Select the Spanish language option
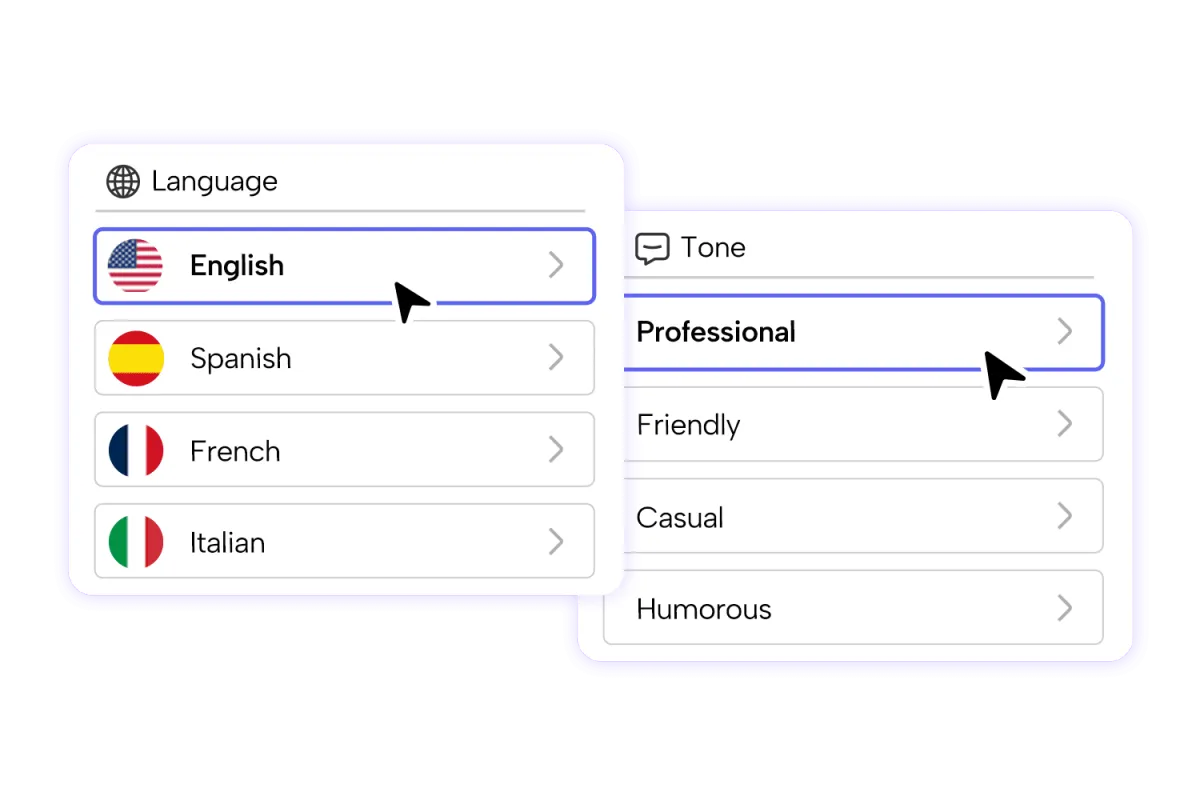The width and height of the screenshot is (1200, 800). pos(240,358)
